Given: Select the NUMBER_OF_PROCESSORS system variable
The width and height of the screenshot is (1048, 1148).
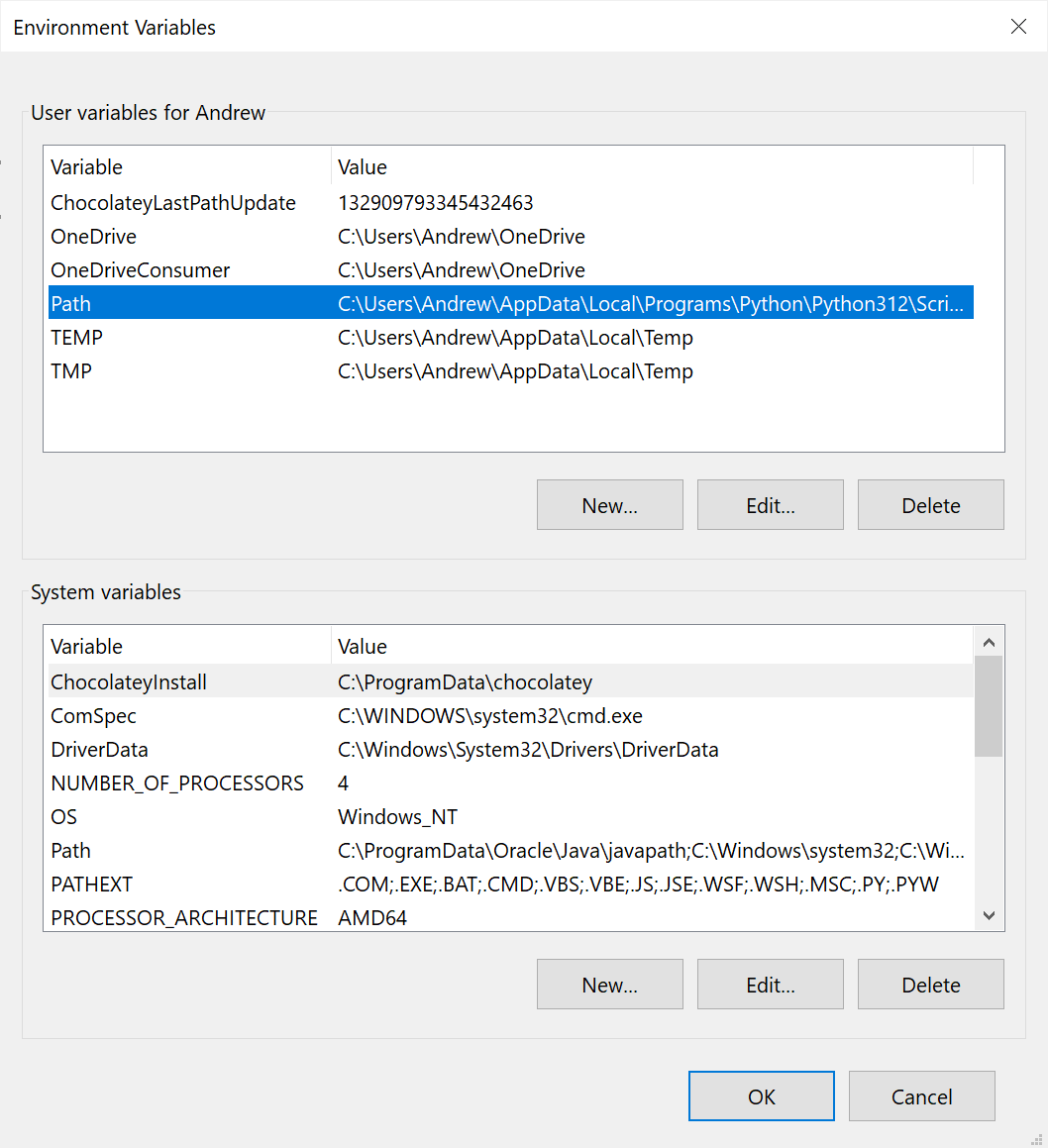Looking at the screenshot, I should coord(177,783).
